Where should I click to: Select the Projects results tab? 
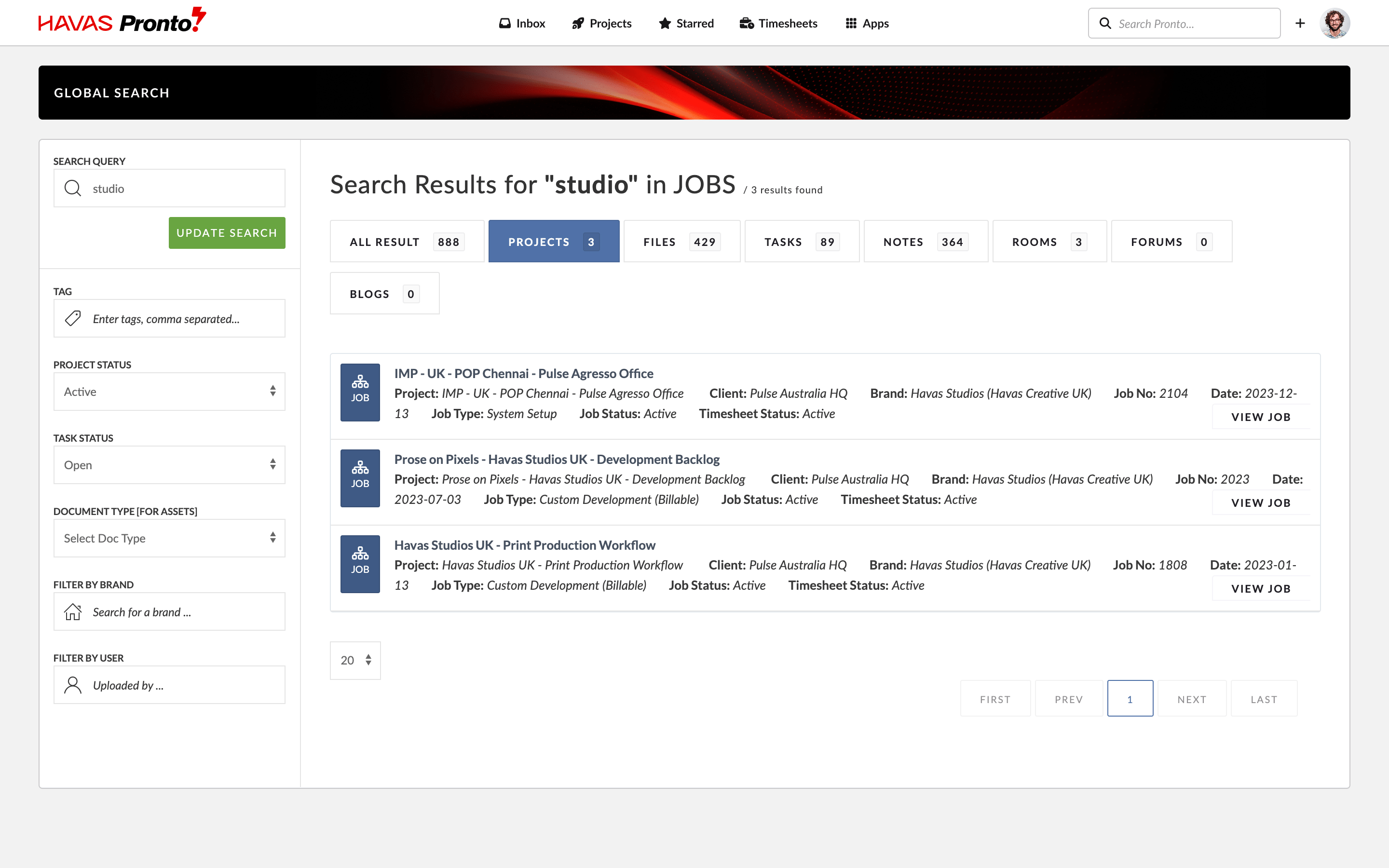tap(554, 242)
